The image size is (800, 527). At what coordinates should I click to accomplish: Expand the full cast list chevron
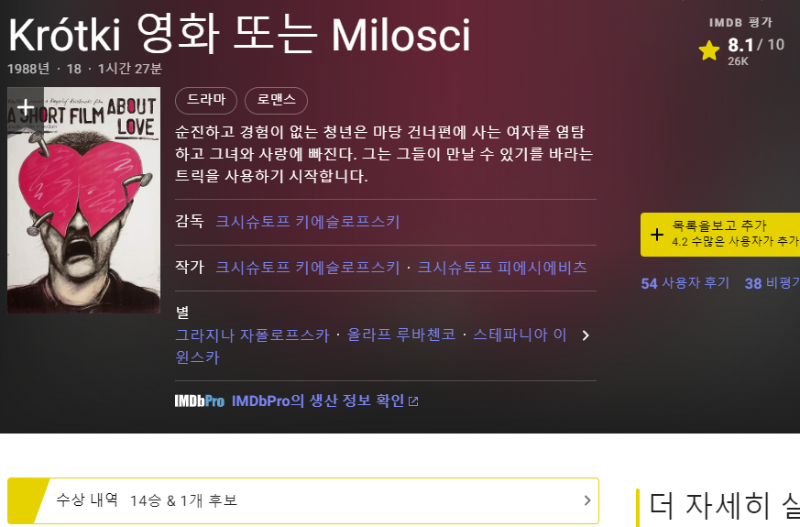pos(586,335)
